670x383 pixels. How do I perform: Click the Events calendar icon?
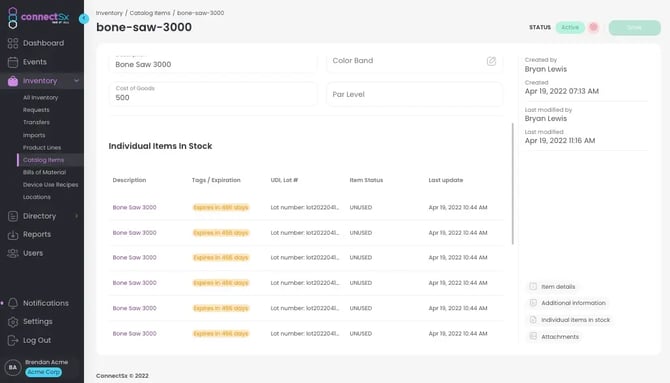click(13, 62)
